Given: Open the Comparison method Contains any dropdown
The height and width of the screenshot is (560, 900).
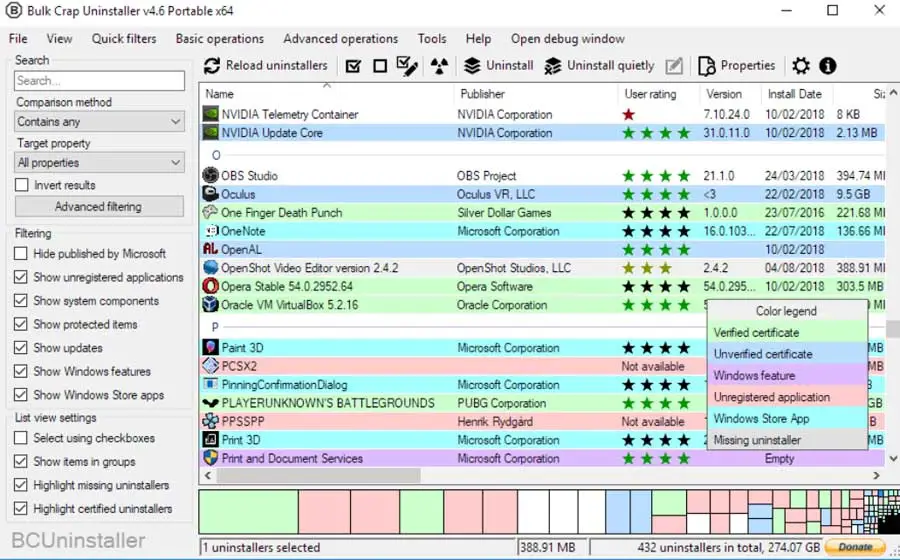Looking at the screenshot, I should point(99,122).
